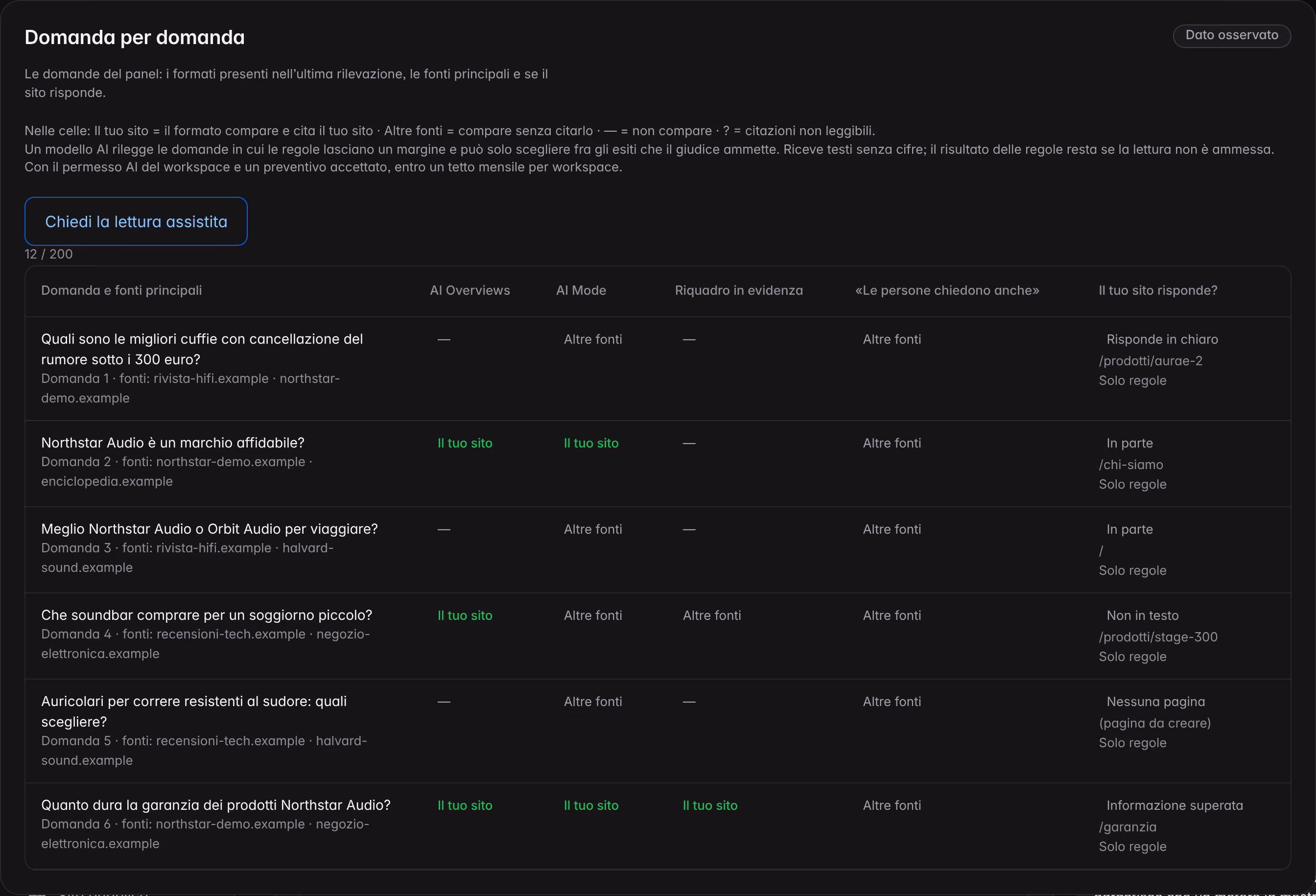1316x896 pixels.
Task: Click Domanda 5 source line recensioni-tech.example
Action: (204, 751)
